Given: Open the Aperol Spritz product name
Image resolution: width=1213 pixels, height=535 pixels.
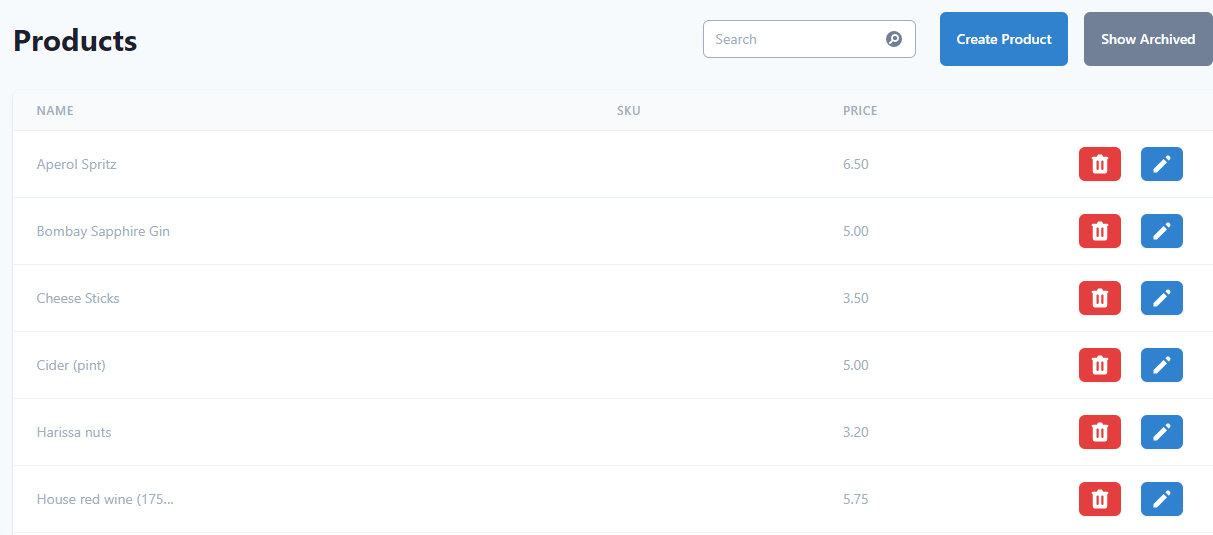Looking at the screenshot, I should [x=76, y=164].
